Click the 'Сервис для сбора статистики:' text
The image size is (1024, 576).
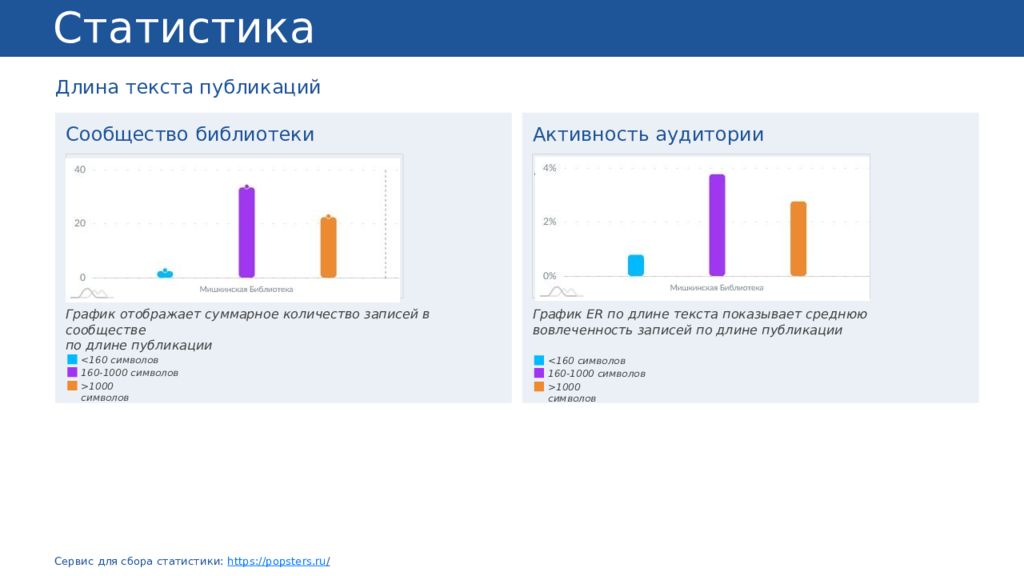(138, 561)
